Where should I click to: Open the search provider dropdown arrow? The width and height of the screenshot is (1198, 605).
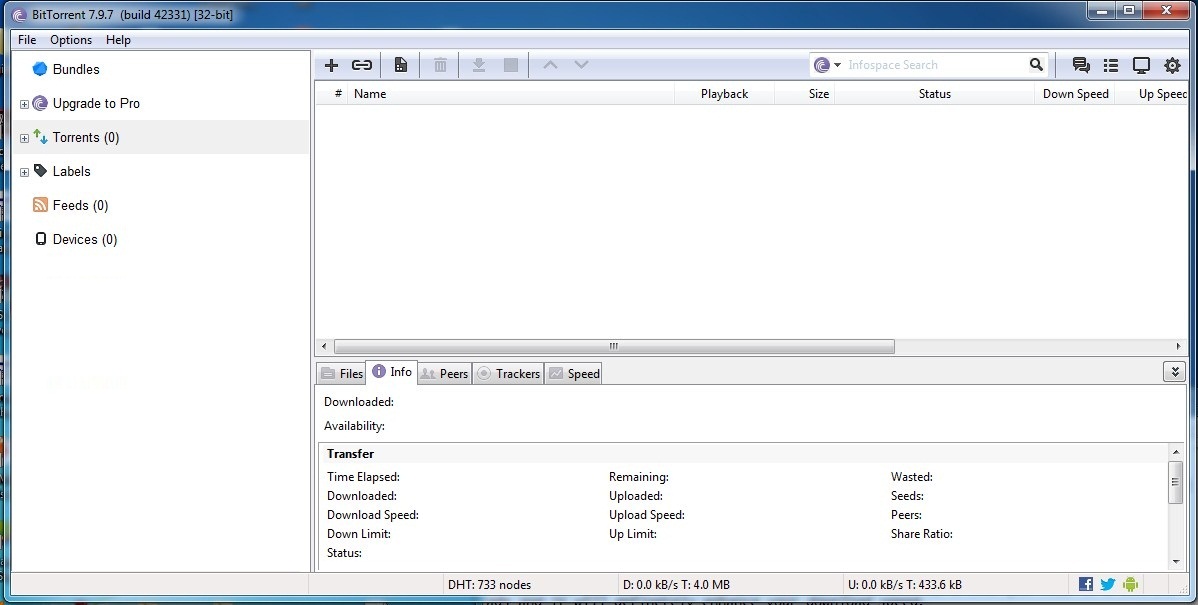click(837, 65)
